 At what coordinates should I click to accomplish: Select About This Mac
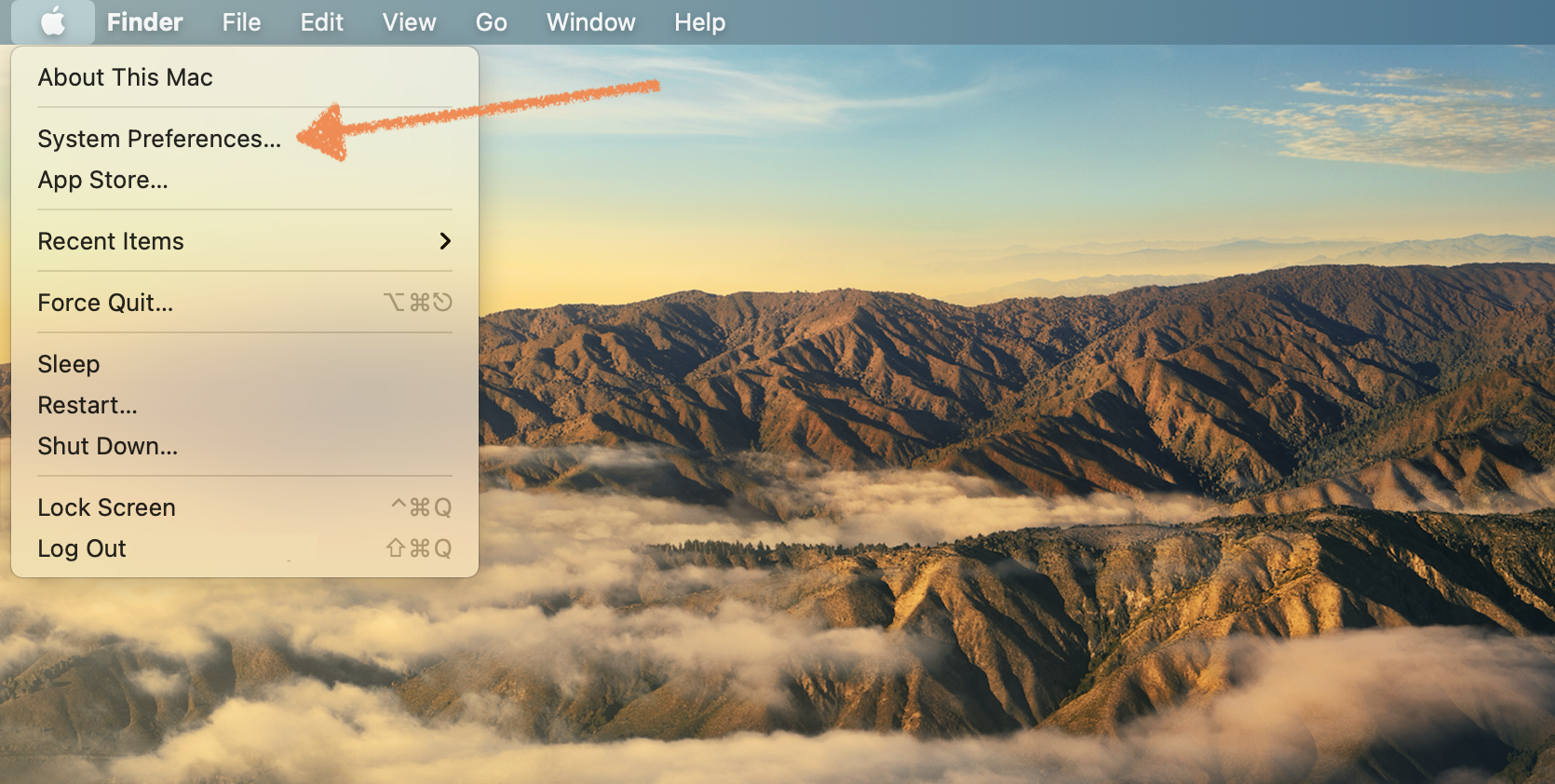pyautogui.click(x=125, y=77)
